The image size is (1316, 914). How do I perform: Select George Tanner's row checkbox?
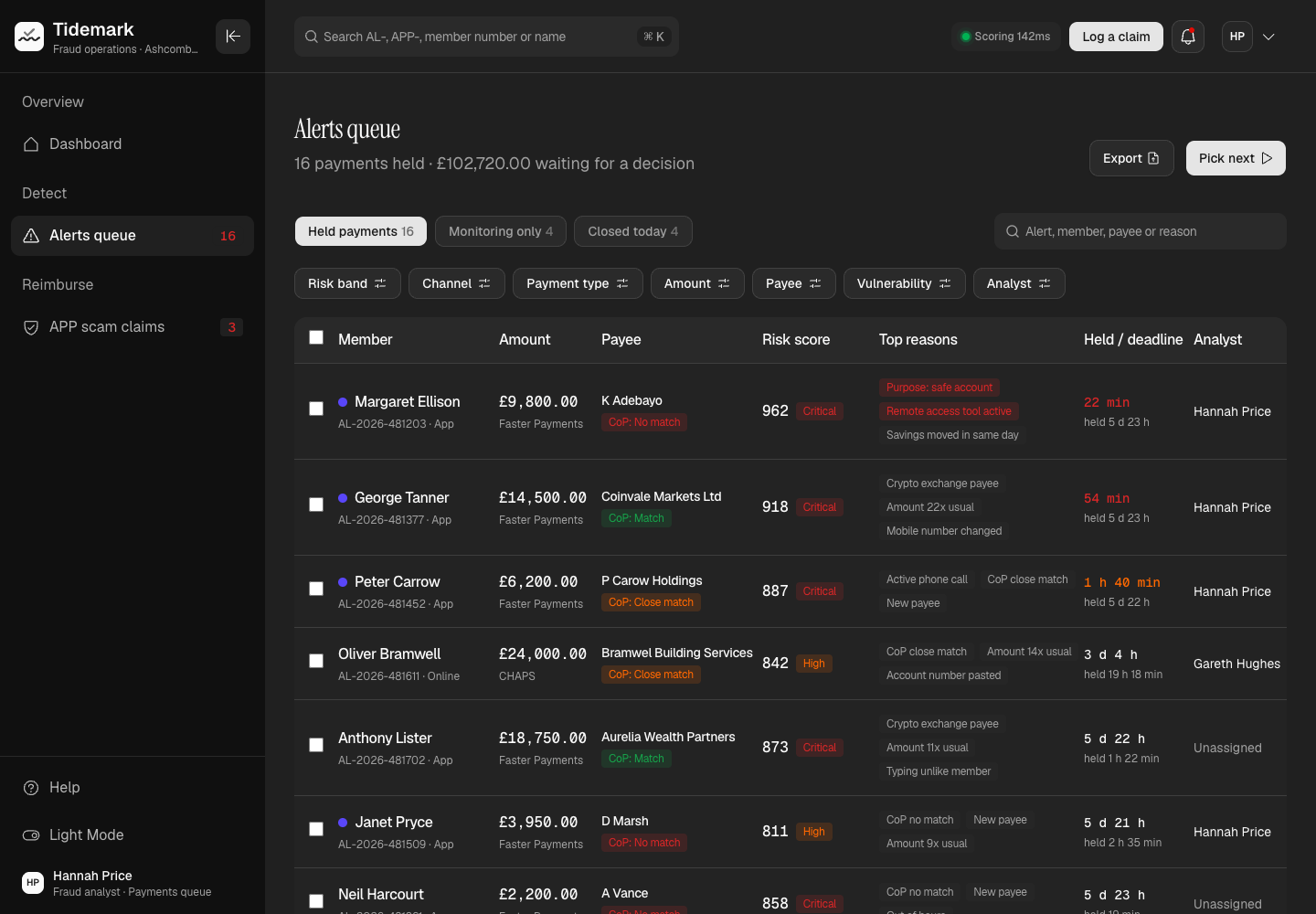(x=316, y=505)
